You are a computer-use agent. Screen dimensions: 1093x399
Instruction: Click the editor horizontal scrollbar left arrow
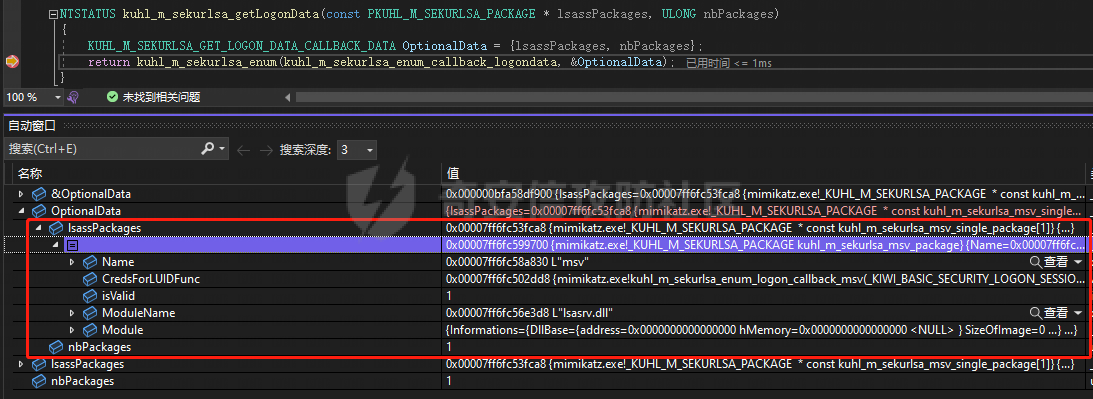coord(286,98)
